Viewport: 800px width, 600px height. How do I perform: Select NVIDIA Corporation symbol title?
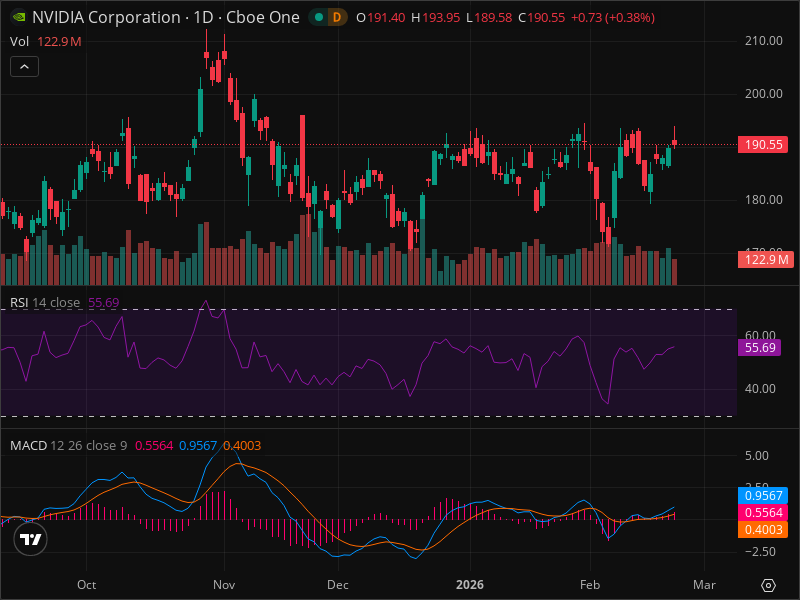click(166, 17)
